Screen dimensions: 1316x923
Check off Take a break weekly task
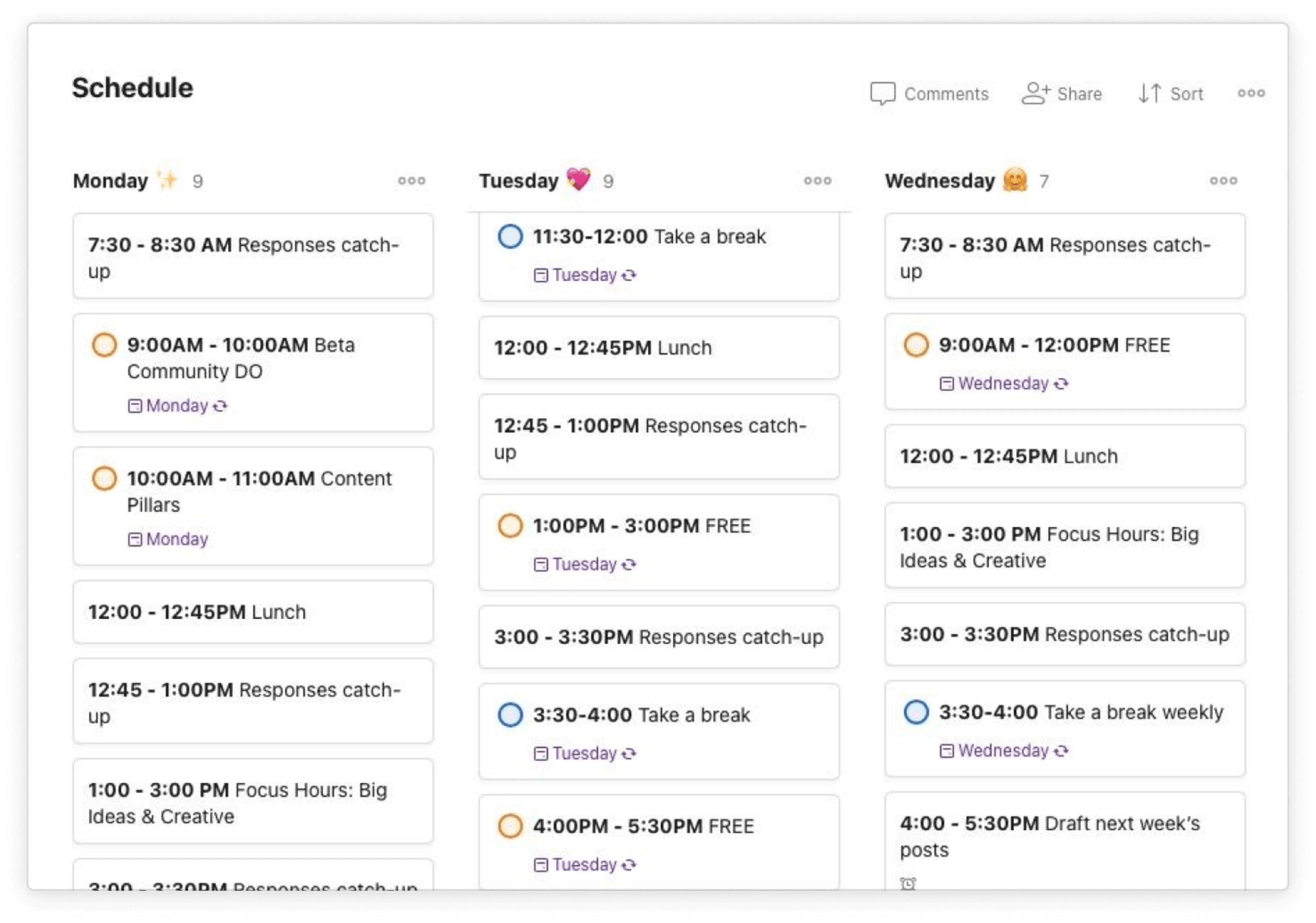916,712
